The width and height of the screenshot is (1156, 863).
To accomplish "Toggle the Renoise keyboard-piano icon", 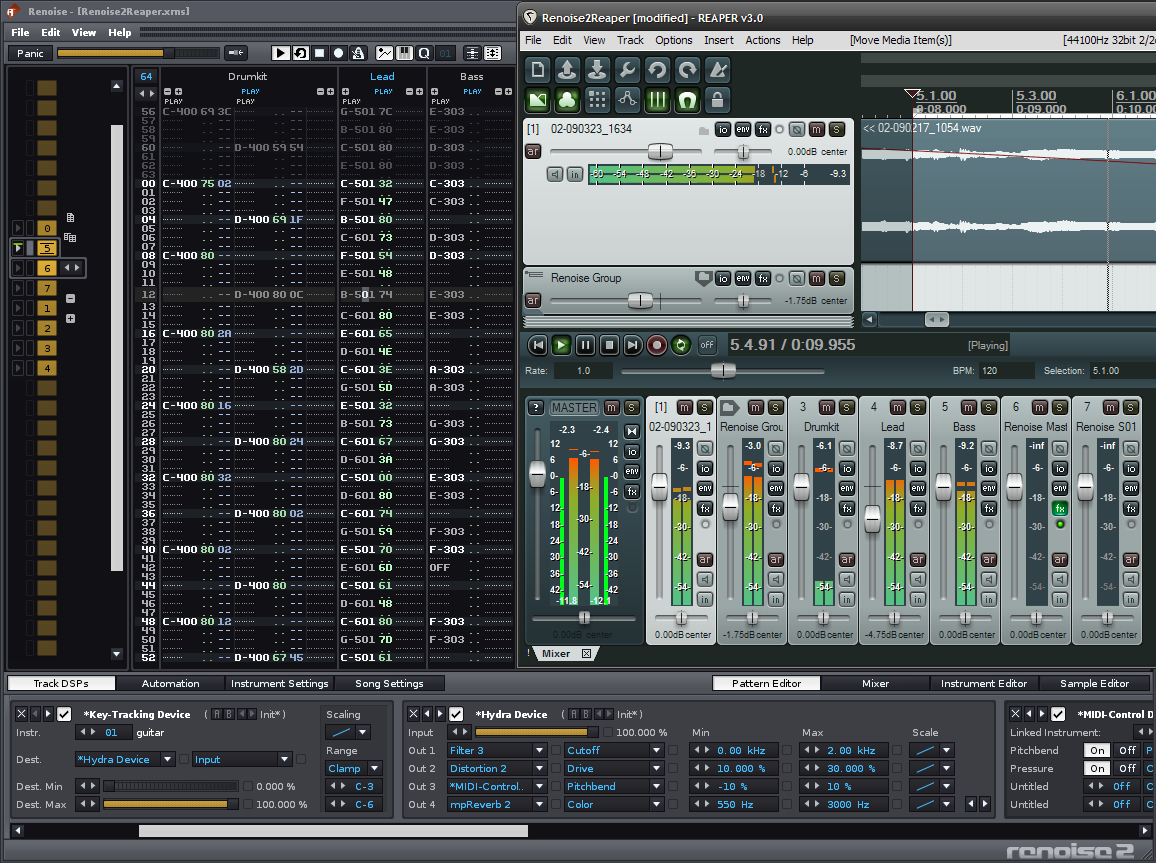I will (x=404, y=53).
